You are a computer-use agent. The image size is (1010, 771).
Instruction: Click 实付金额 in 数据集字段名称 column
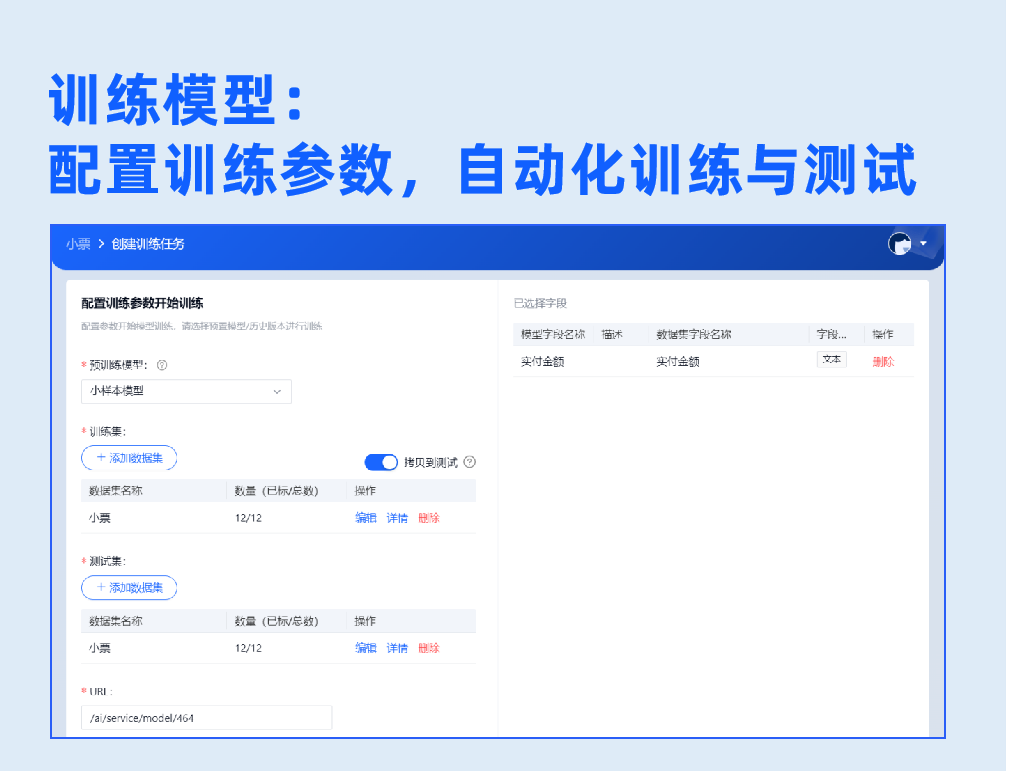(x=678, y=361)
